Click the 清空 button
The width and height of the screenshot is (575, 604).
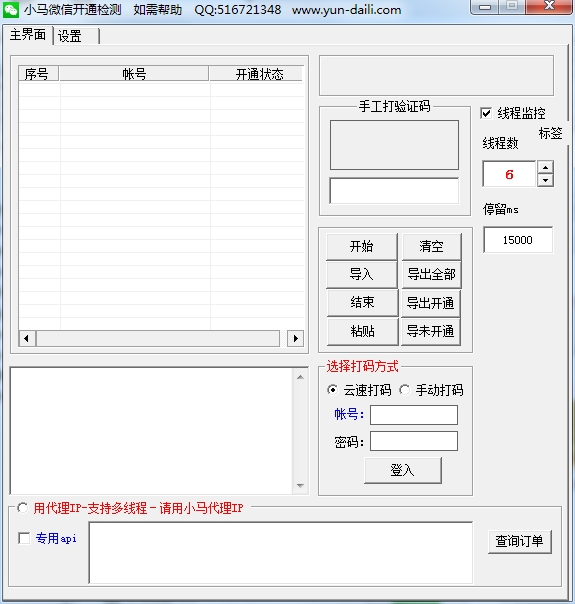pyautogui.click(x=431, y=247)
